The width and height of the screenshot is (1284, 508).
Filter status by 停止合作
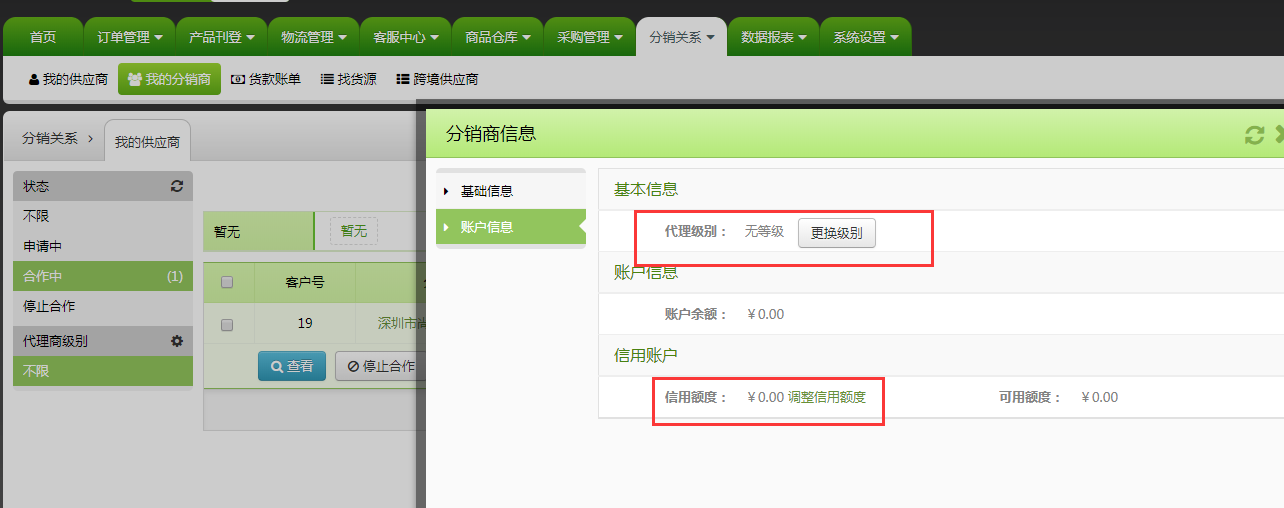[x=103, y=306]
